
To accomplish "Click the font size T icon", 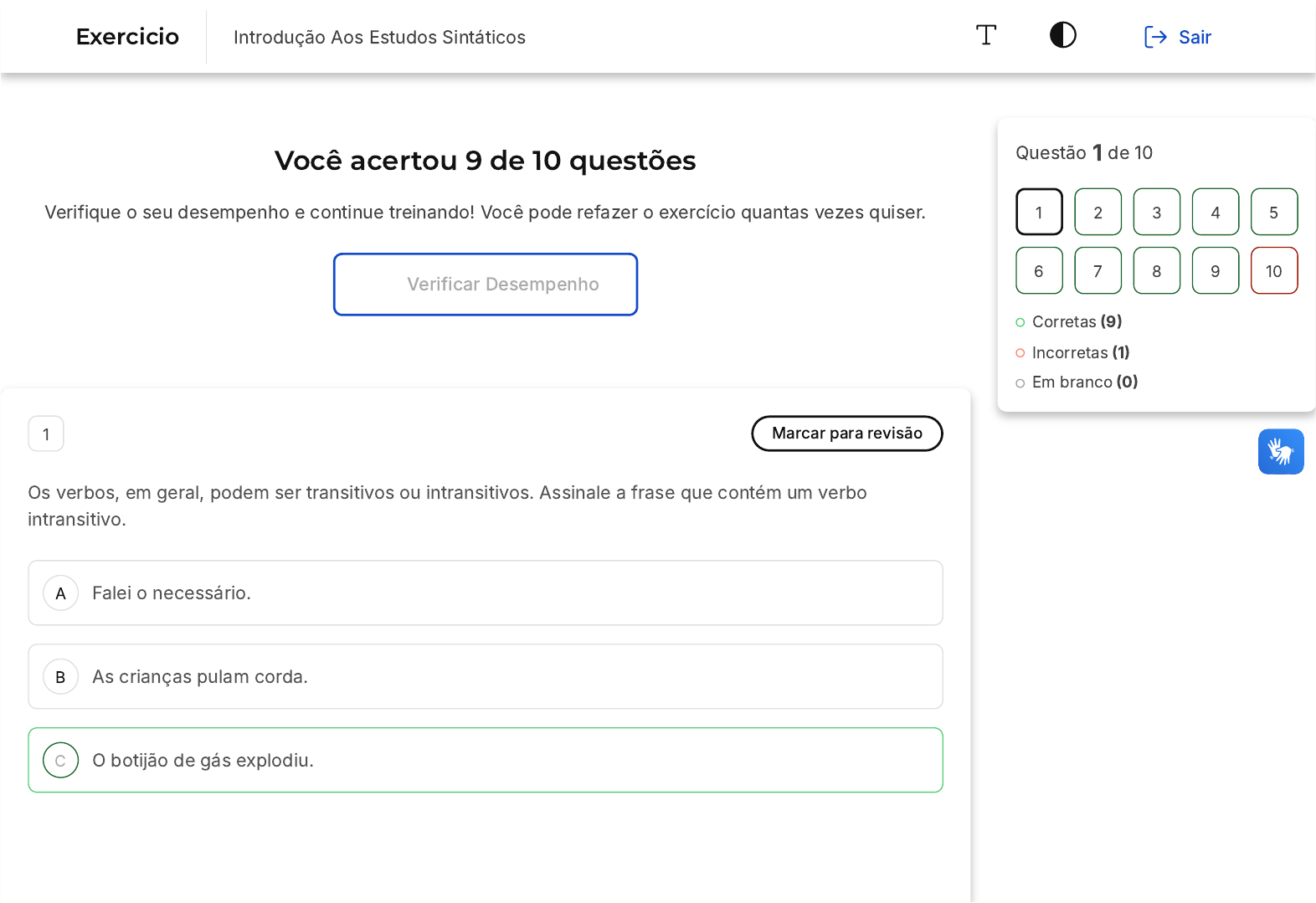I will (x=986, y=35).
